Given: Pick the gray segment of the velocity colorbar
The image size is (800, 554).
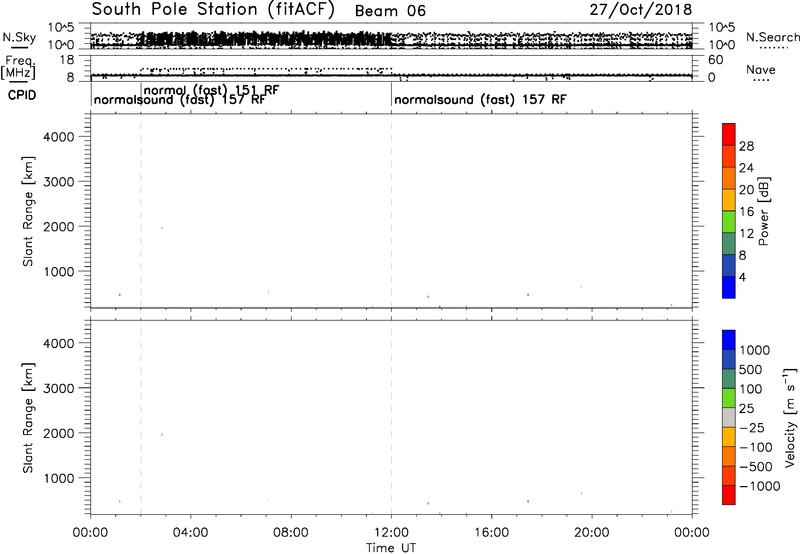Looking at the screenshot, I should tap(729, 418).
